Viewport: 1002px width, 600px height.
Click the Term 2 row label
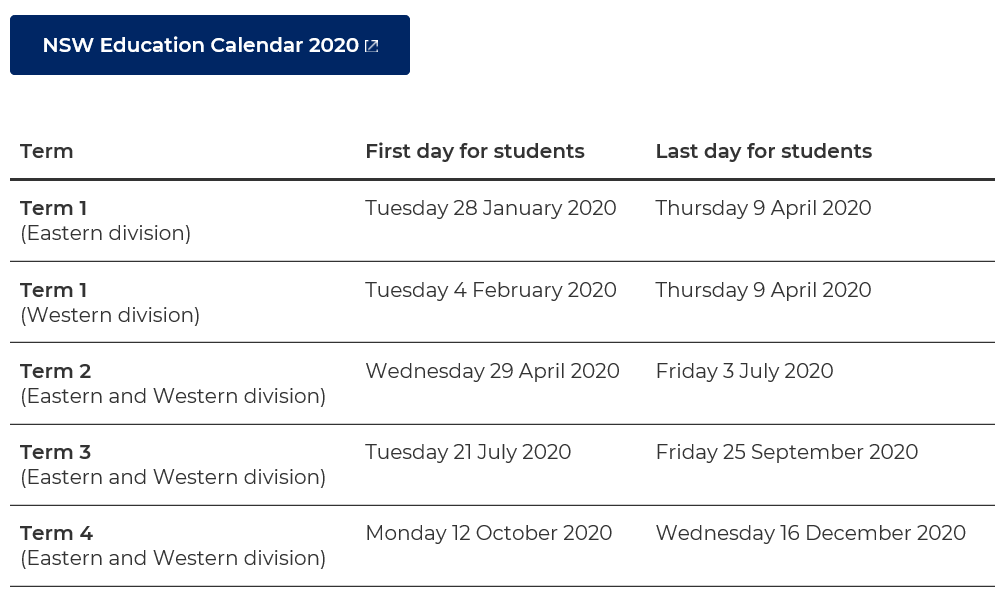[173, 383]
